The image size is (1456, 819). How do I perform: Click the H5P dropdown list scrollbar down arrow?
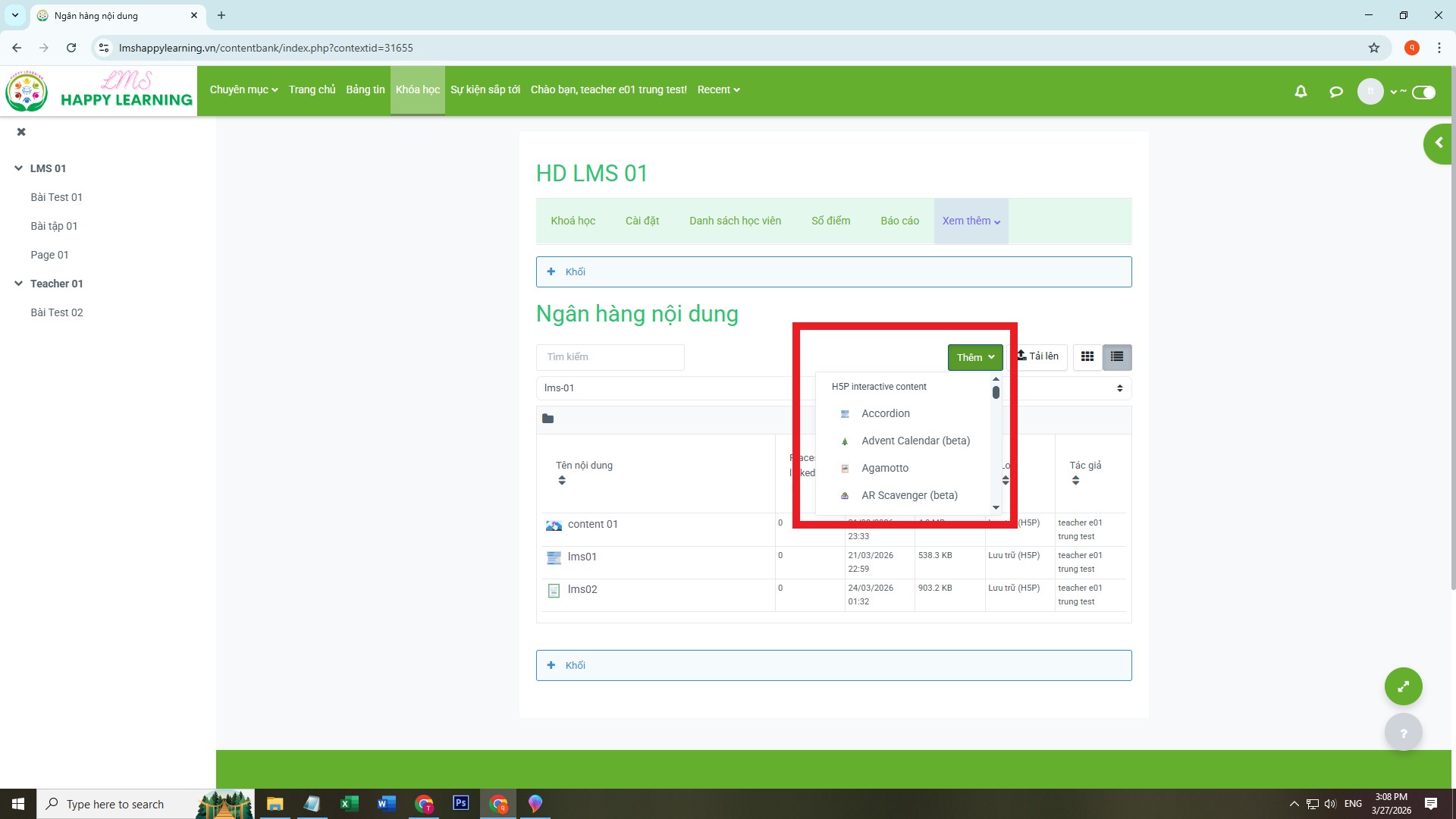coord(996,507)
